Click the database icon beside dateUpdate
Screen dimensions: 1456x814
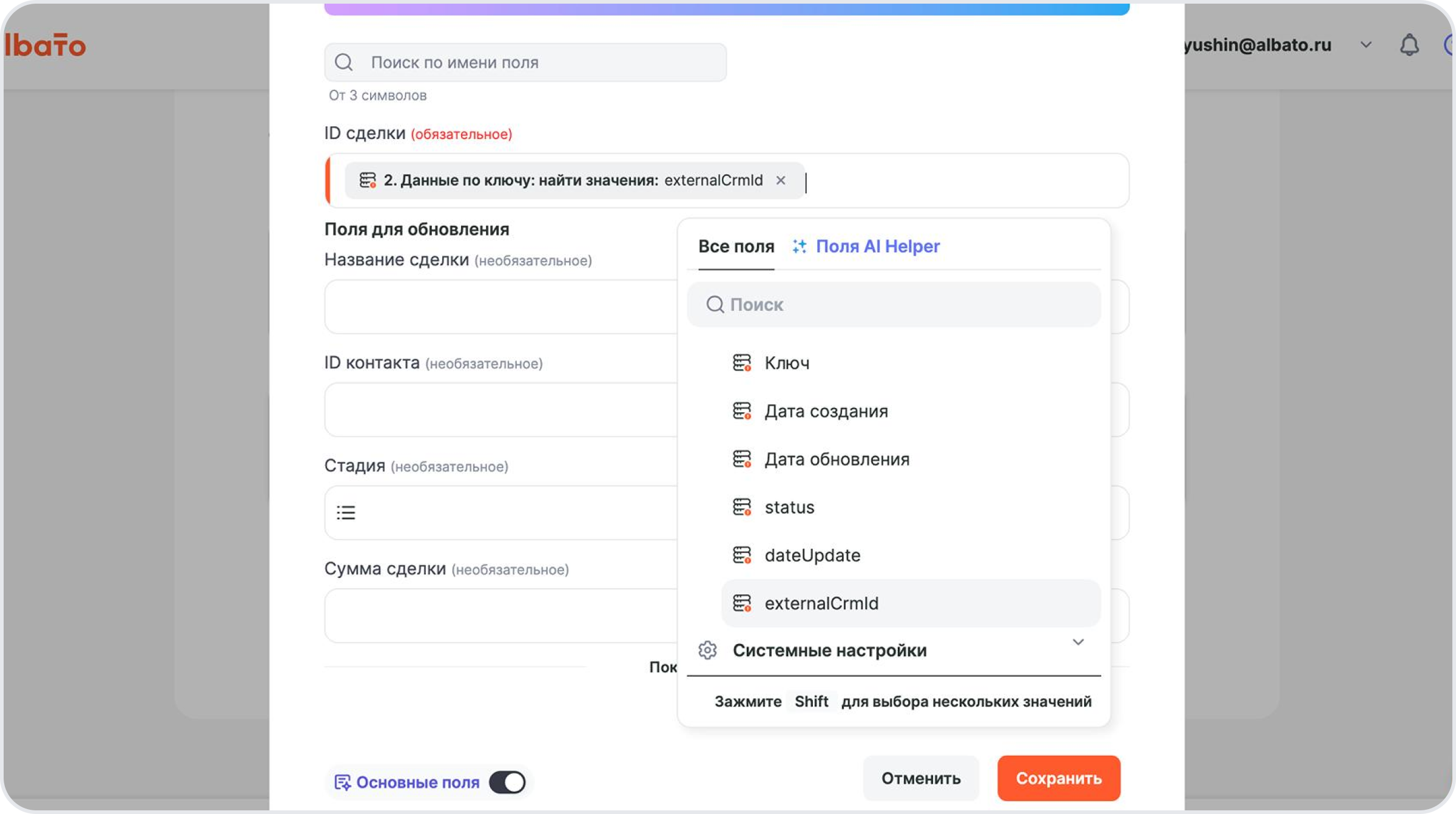coord(742,555)
